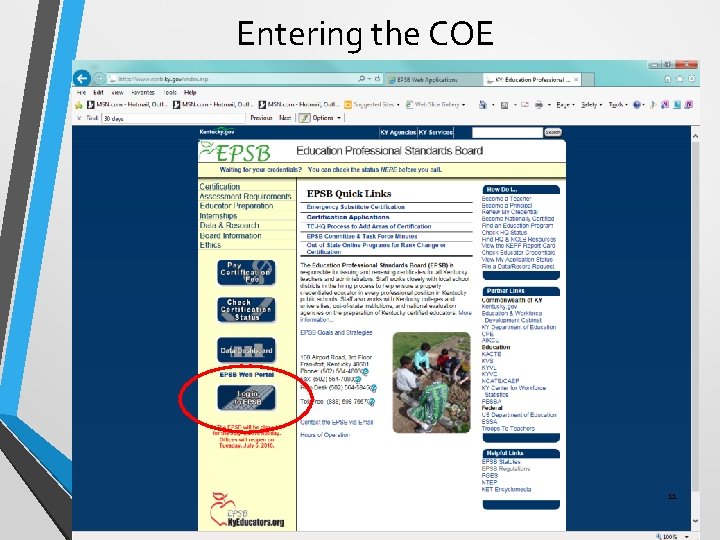720x540 pixels.
Task: Open the Favorites star icon
Action: (680, 79)
